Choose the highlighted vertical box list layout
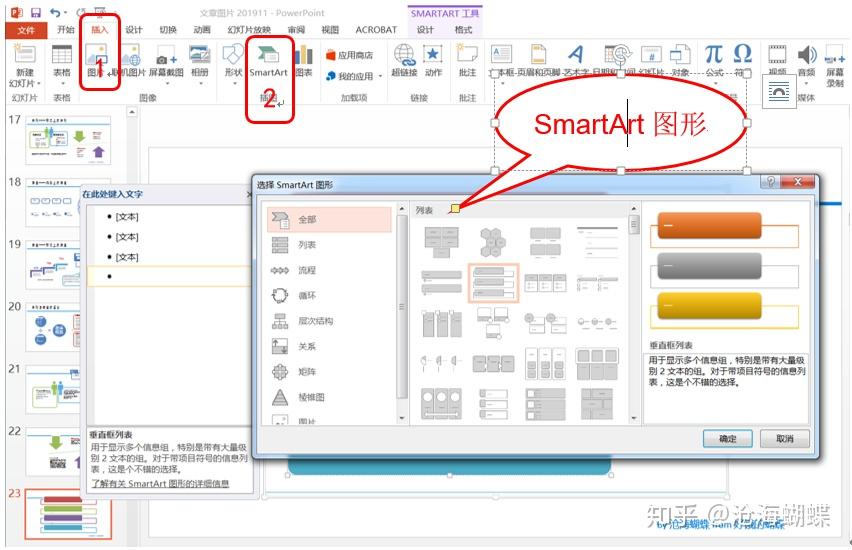The height and width of the screenshot is (550, 852). click(493, 283)
